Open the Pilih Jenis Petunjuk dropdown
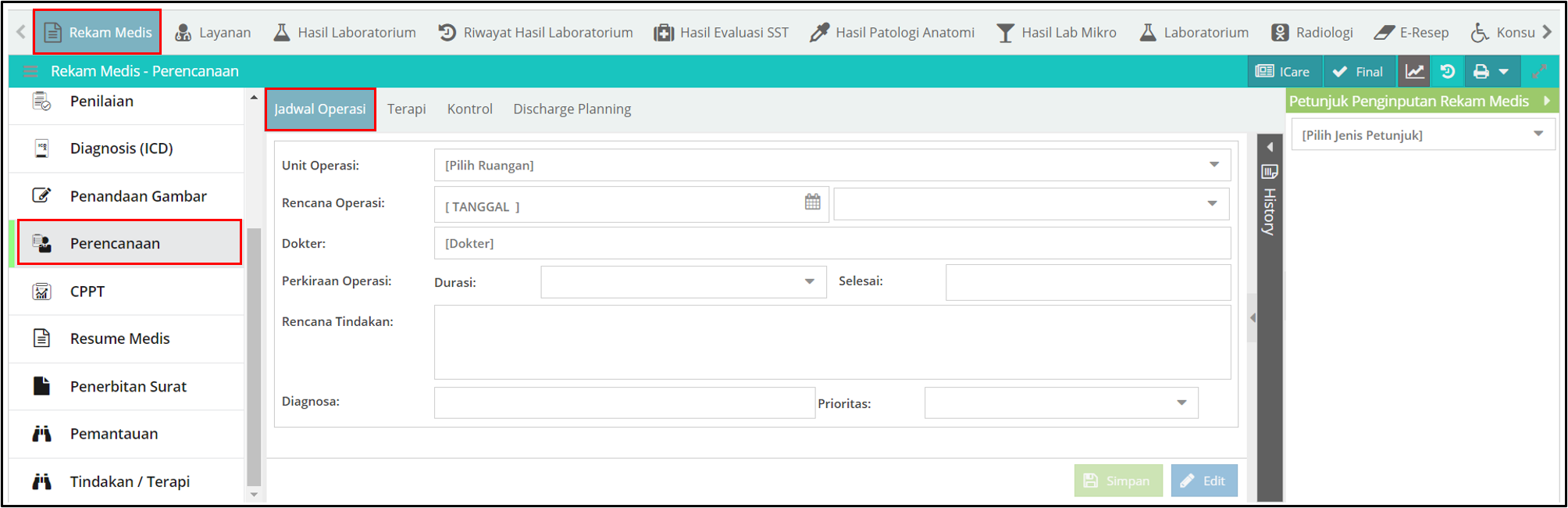This screenshot has height=508, width=1568. (x=1423, y=134)
